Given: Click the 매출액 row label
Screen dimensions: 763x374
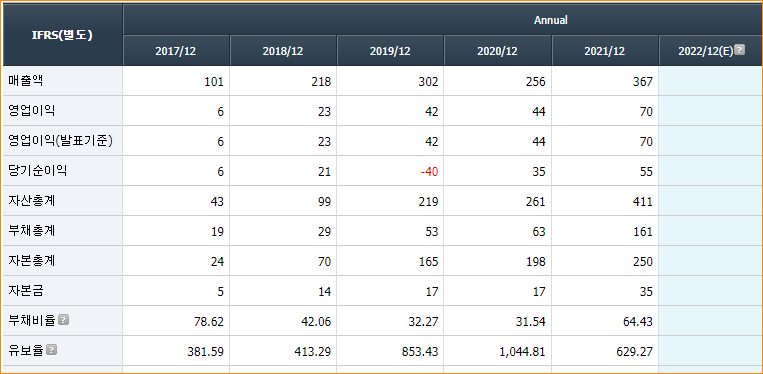Looking at the screenshot, I should pos(25,81).
